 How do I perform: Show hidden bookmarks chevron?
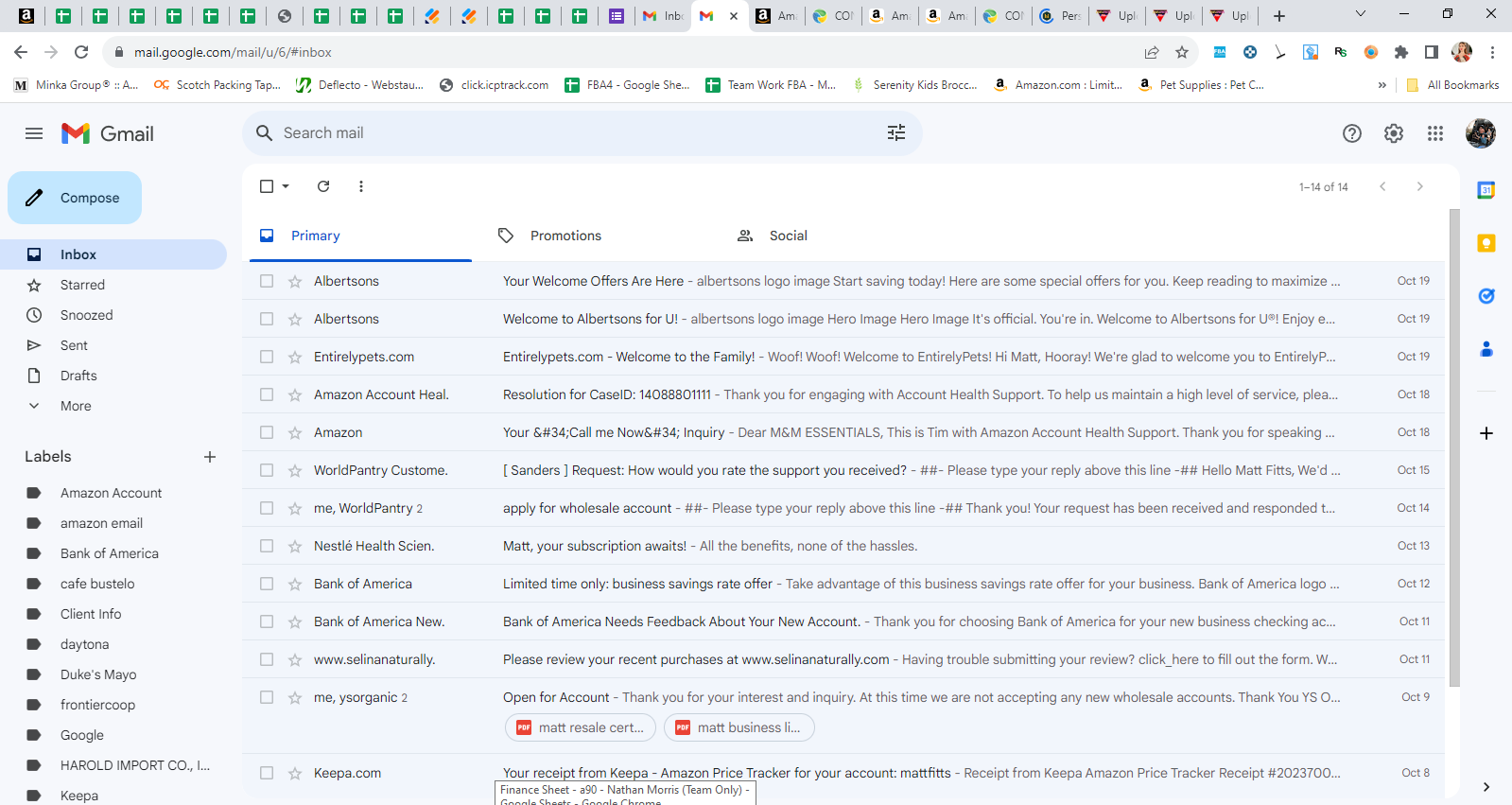click(x=1382, y=85)
